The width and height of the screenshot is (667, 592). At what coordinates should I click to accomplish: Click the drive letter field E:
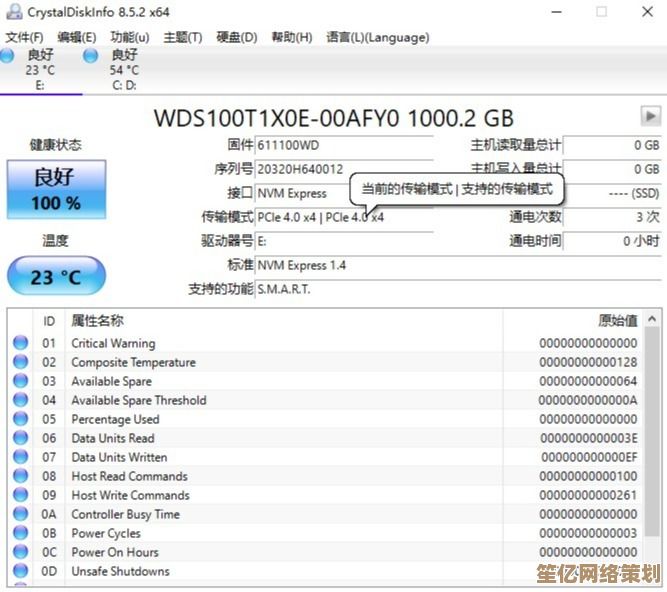344,242
